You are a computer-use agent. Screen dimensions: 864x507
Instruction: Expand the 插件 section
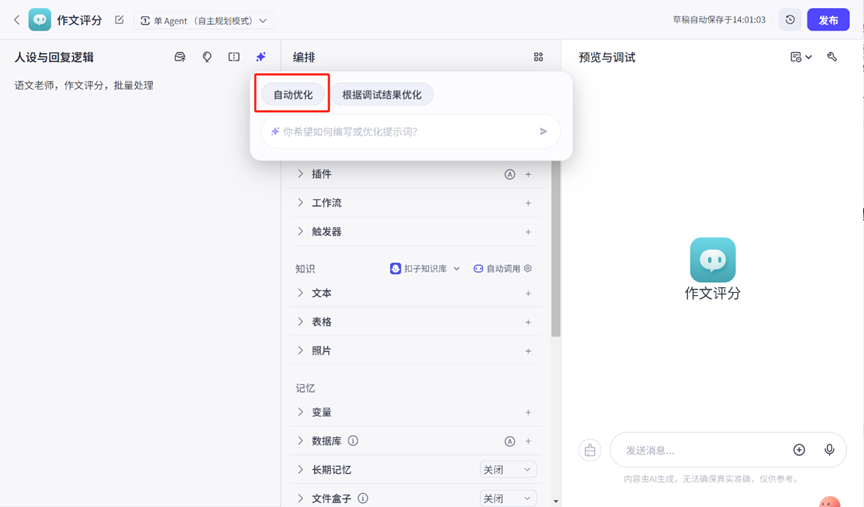point(300,174)
